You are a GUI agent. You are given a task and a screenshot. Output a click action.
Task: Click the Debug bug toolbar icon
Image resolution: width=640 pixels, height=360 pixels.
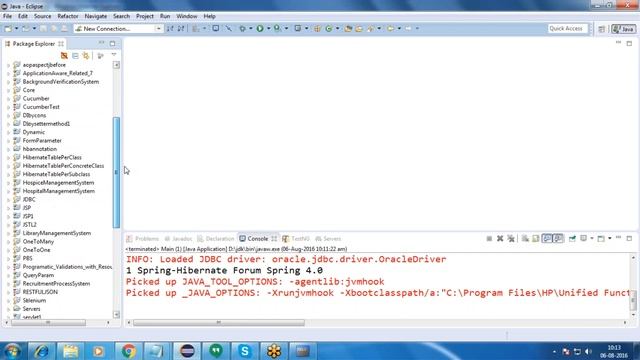point(242,29)
